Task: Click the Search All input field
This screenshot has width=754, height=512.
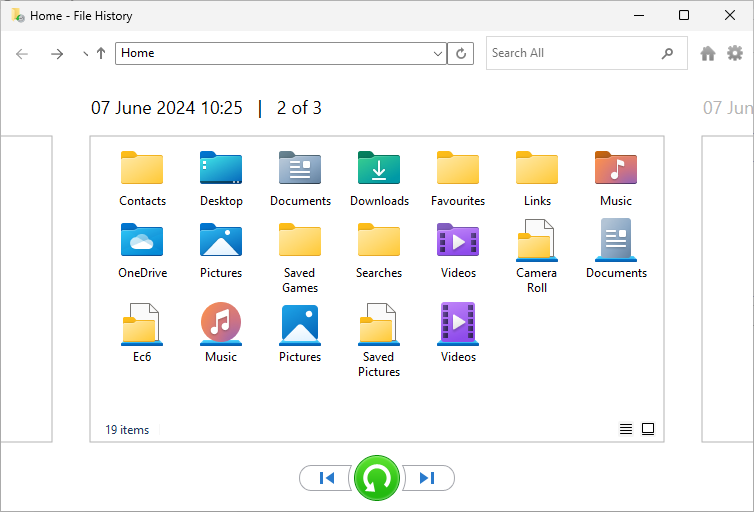Action: coord(570,54)
